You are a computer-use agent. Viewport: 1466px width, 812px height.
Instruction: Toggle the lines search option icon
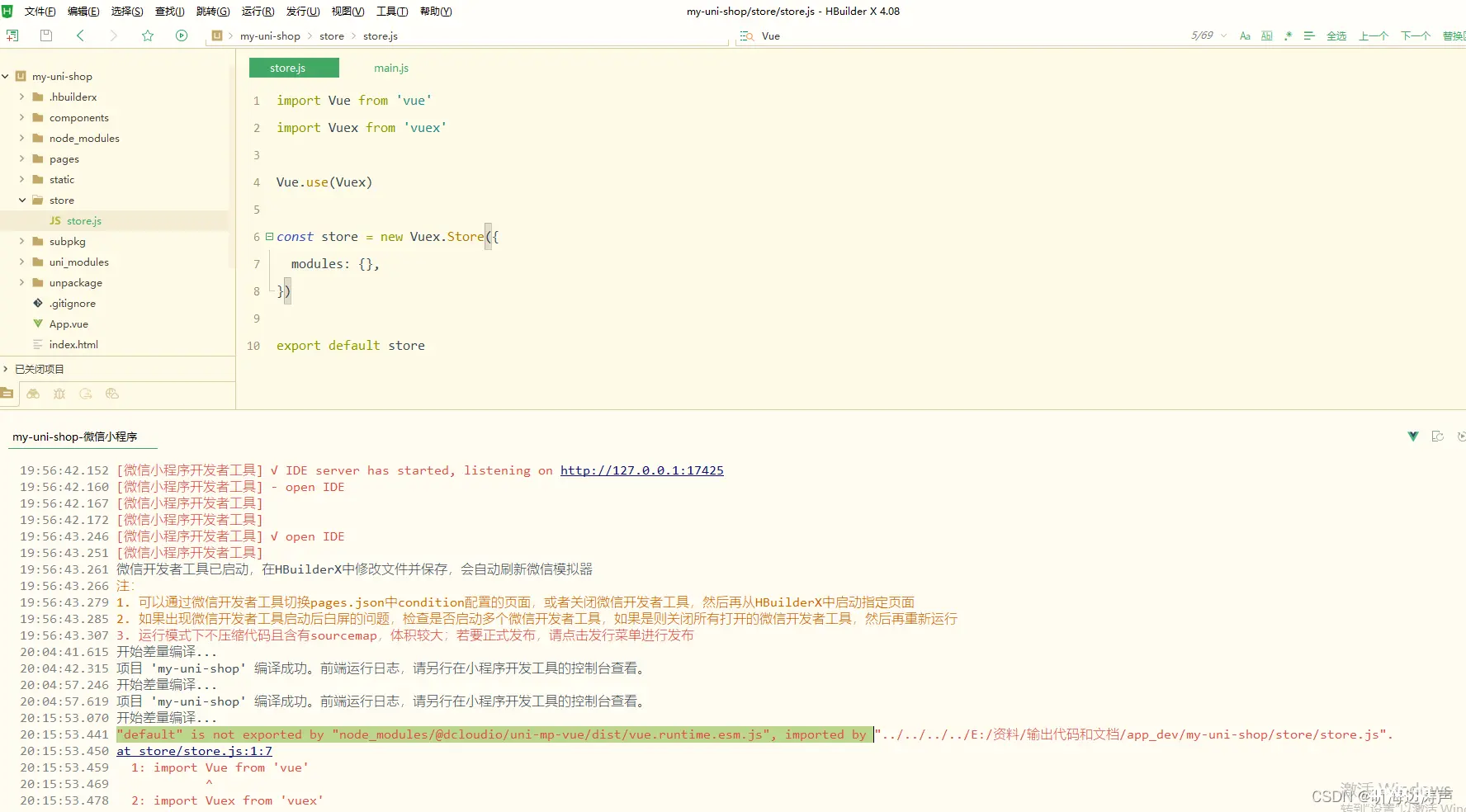click(1309, 36)
